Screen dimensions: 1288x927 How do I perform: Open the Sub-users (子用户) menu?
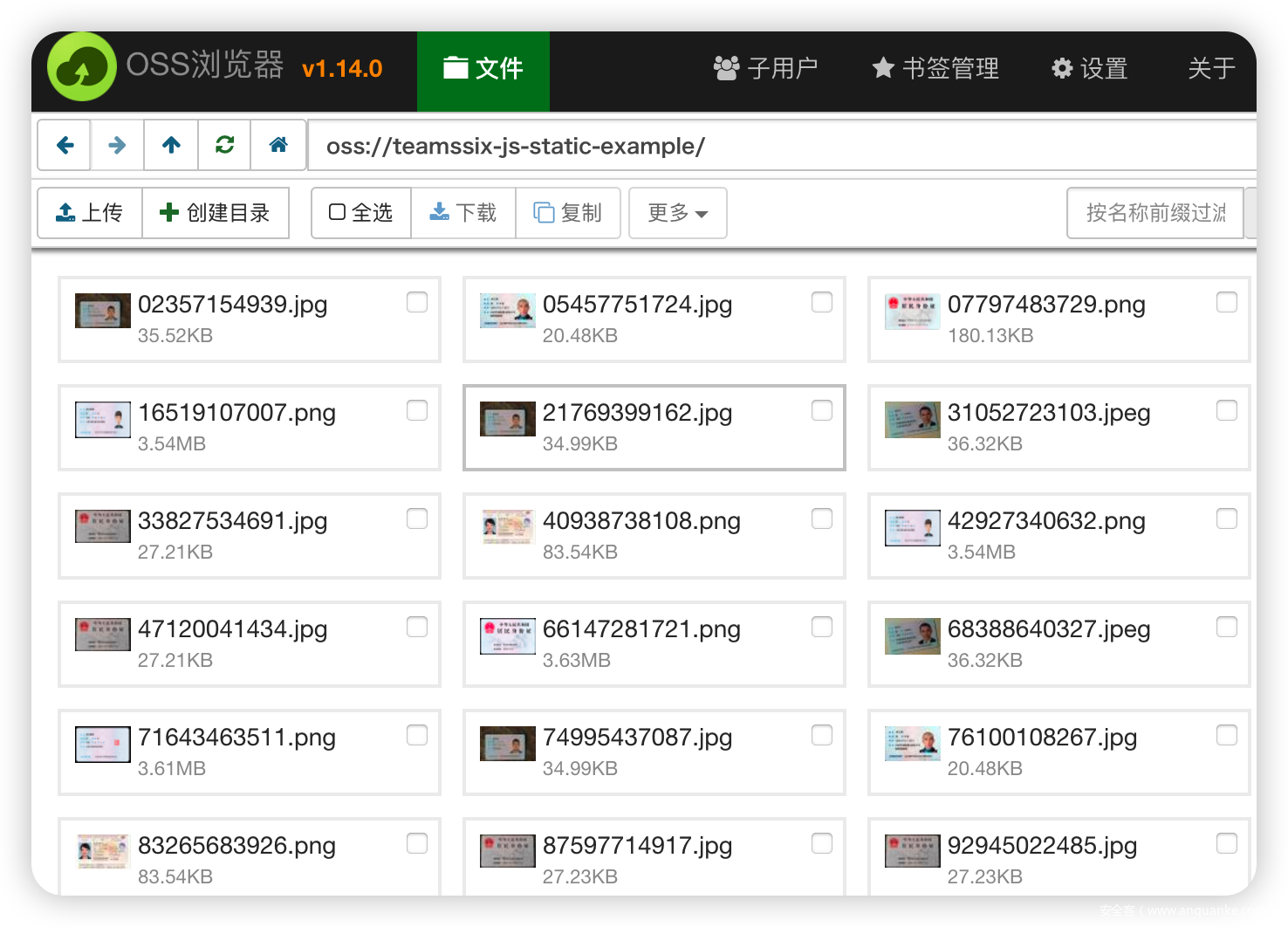coord(765,69)
